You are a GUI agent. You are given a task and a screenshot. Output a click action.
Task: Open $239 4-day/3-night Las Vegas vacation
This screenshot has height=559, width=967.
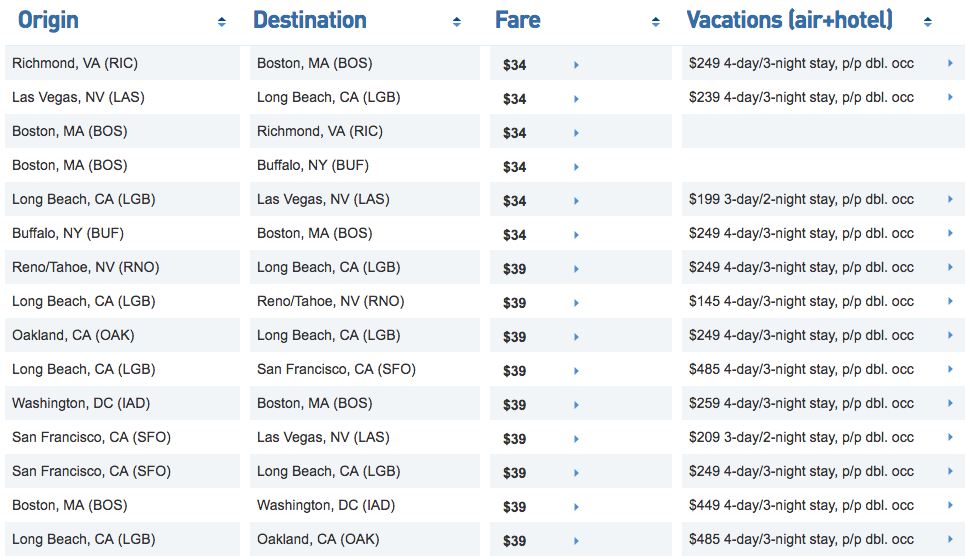coord(801,97)
